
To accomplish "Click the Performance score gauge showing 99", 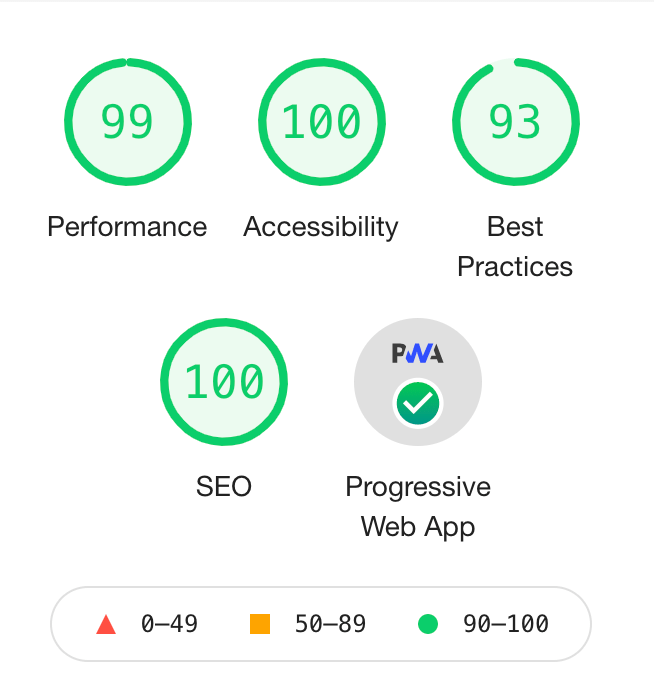I will coord(127,122).
